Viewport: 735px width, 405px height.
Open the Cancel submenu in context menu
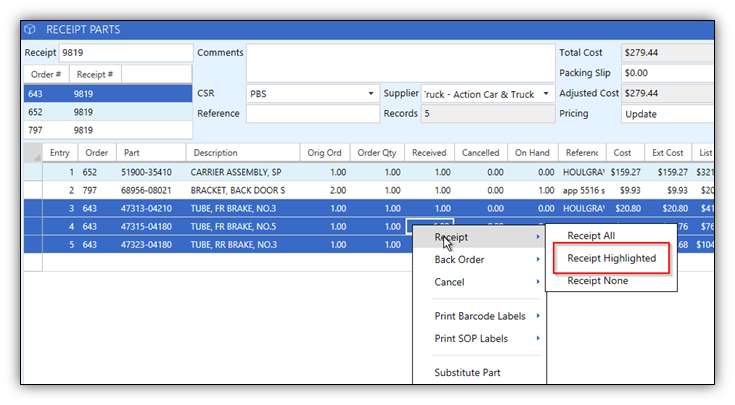480,282
